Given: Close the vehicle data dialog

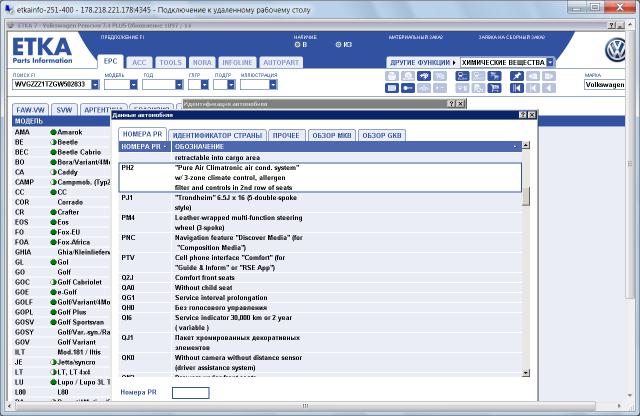Looking at the screenshot, I should click(532, 115).
